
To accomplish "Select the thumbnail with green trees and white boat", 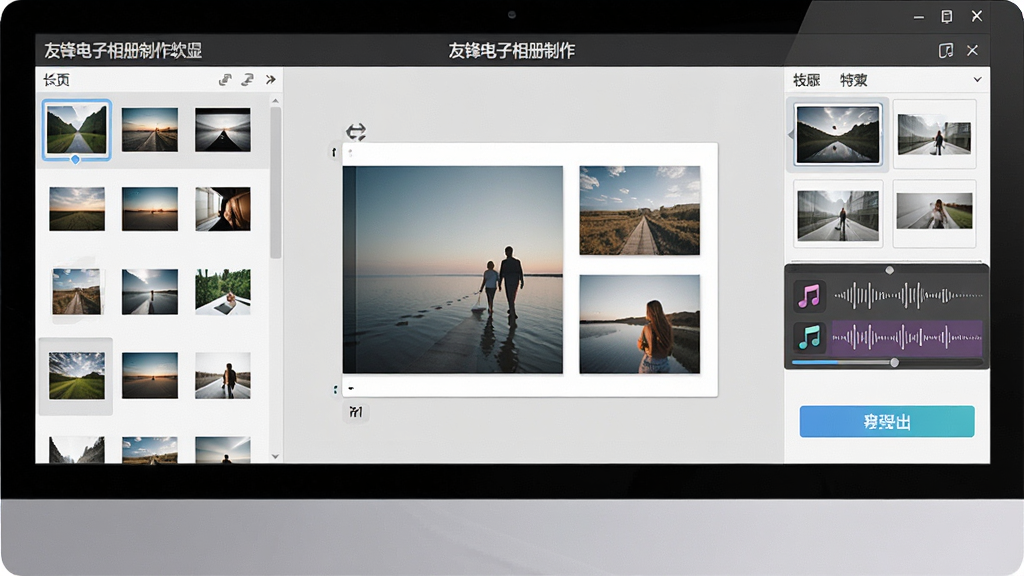I will (223, 292).
